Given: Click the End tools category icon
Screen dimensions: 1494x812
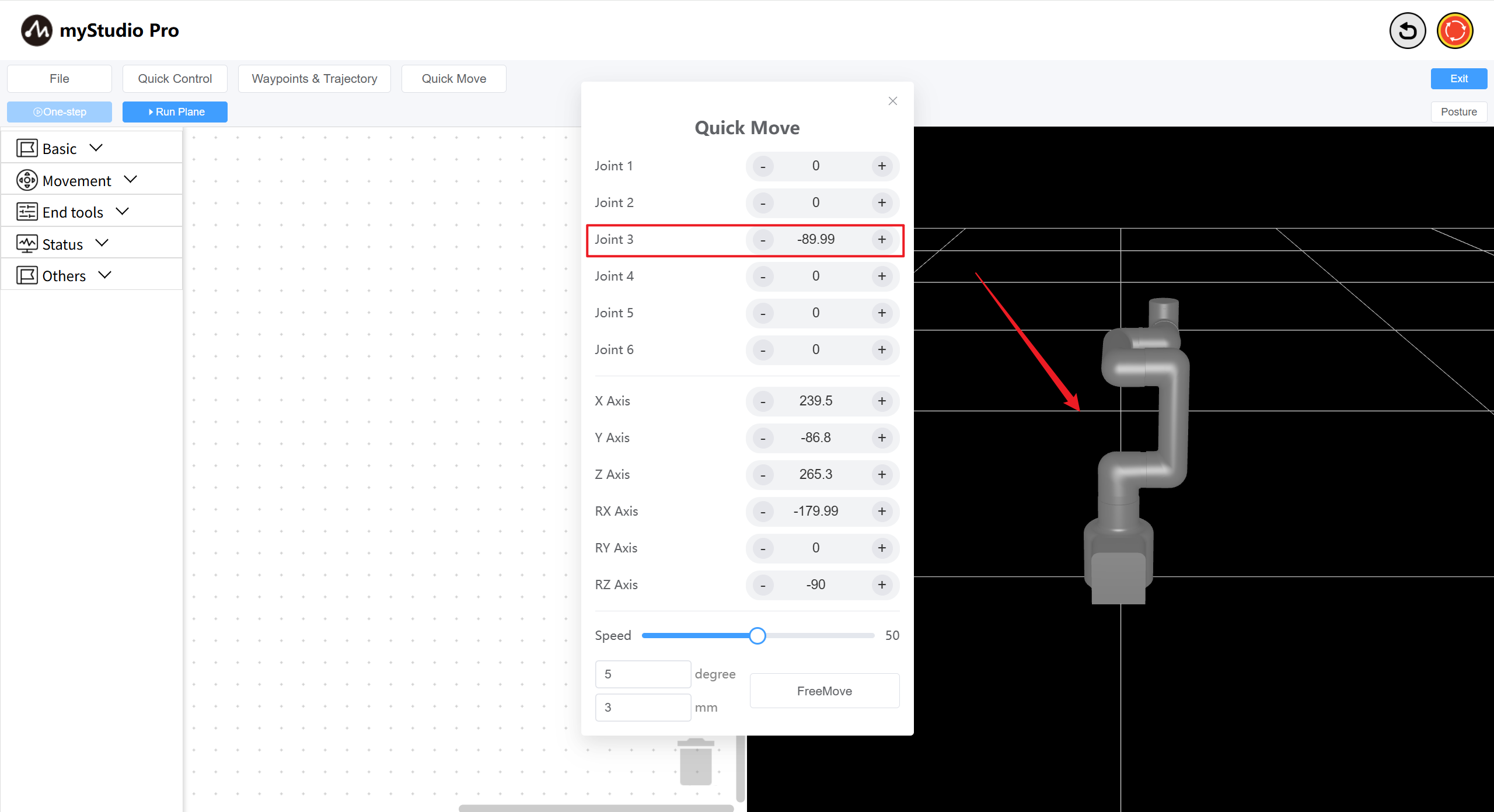Looking at the screenshot, I should click(27, 212).
